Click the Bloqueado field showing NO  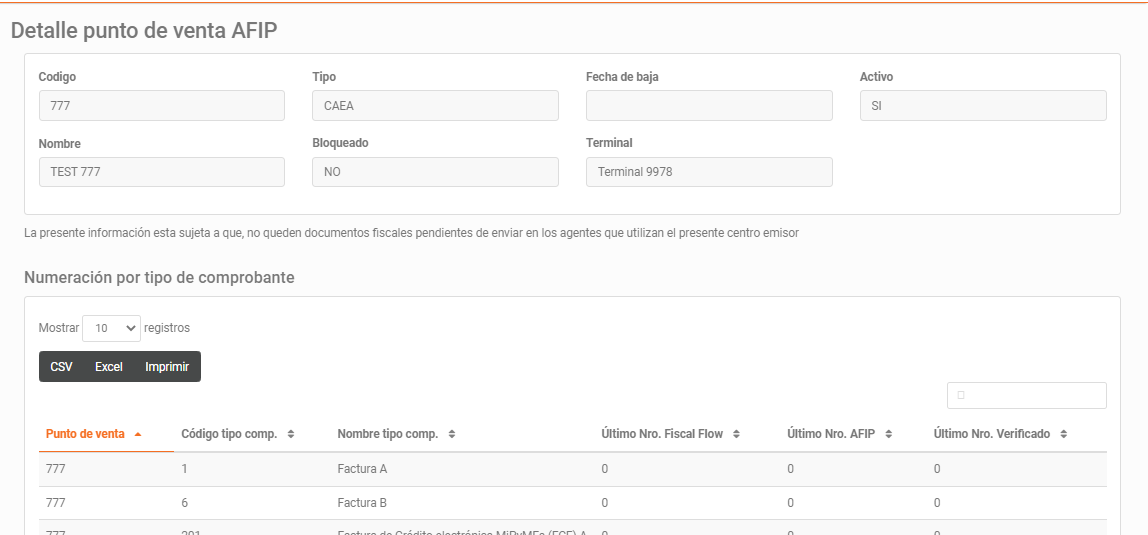[x=436, y=172]
